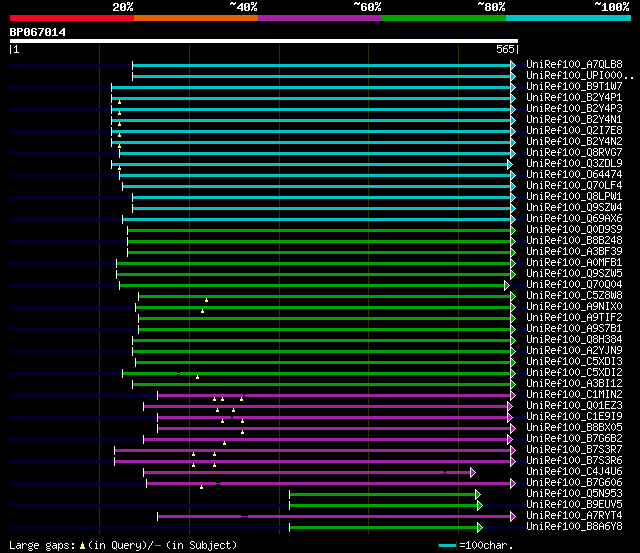Click the purple ~60% identity legend segment
The height and width of the screenshot is (553, 640).
coord(320,18)
